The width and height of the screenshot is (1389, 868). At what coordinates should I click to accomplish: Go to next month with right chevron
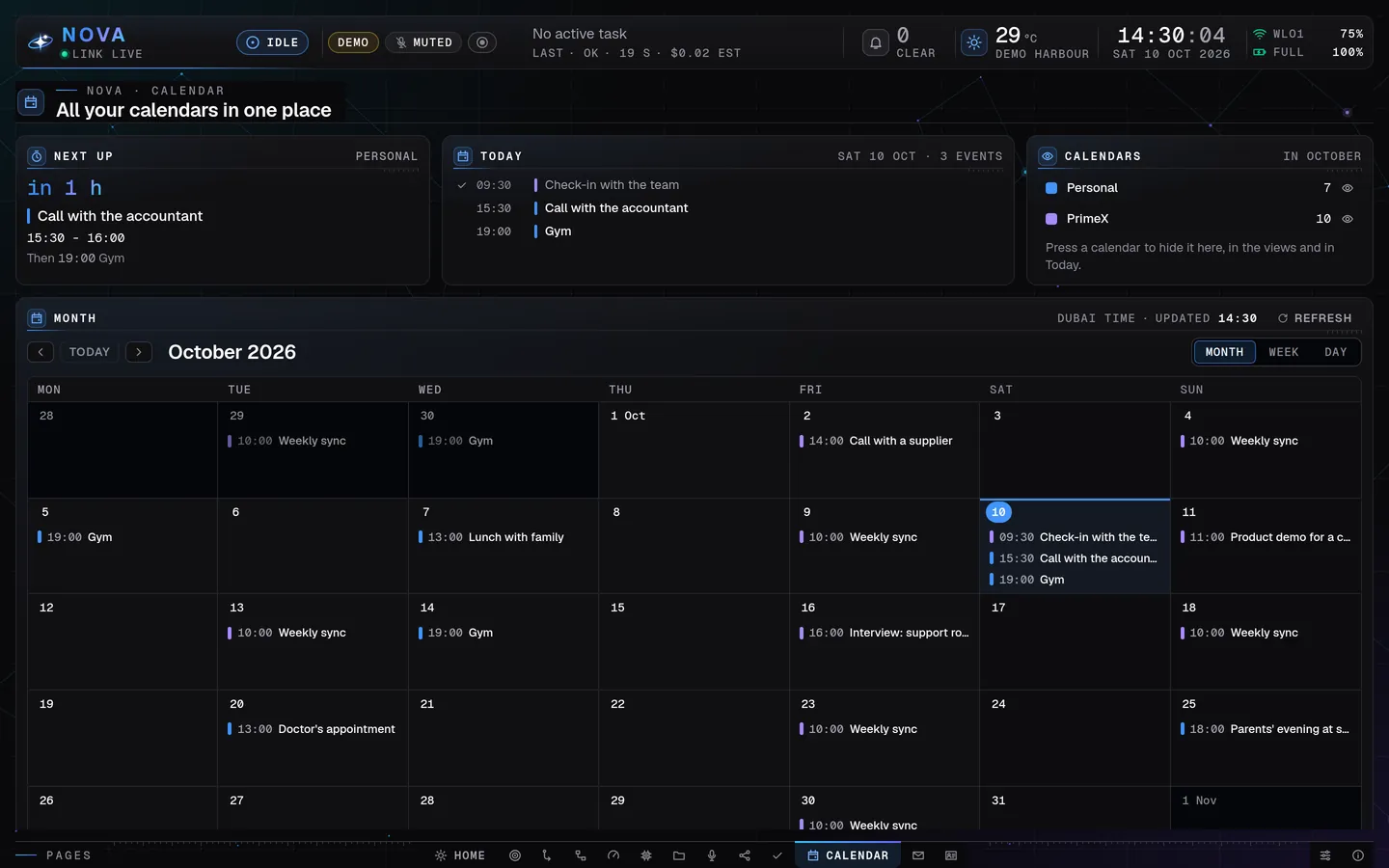click(x=139, y=352)
